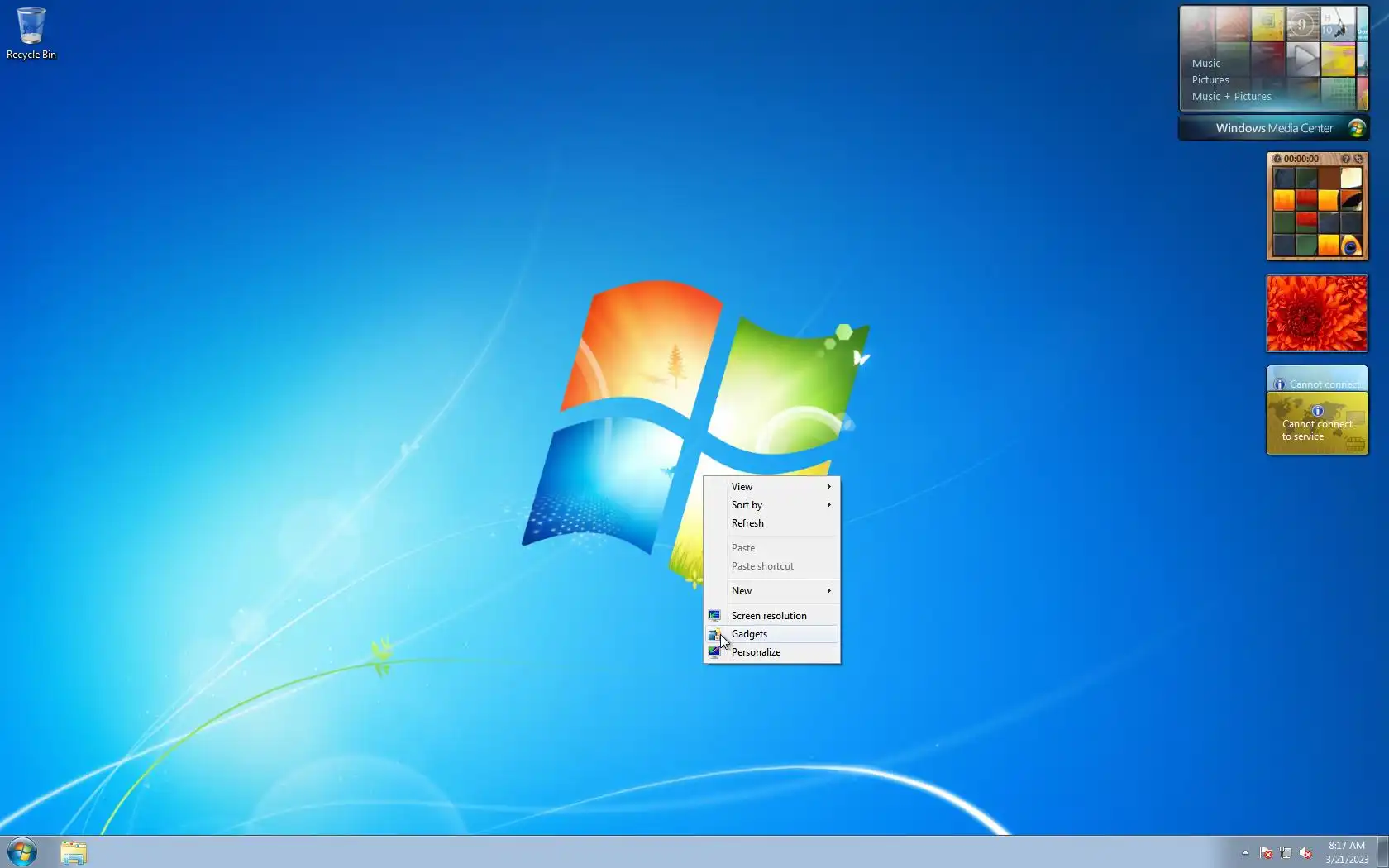Expand the Sort by submenu

click(772, 505)
